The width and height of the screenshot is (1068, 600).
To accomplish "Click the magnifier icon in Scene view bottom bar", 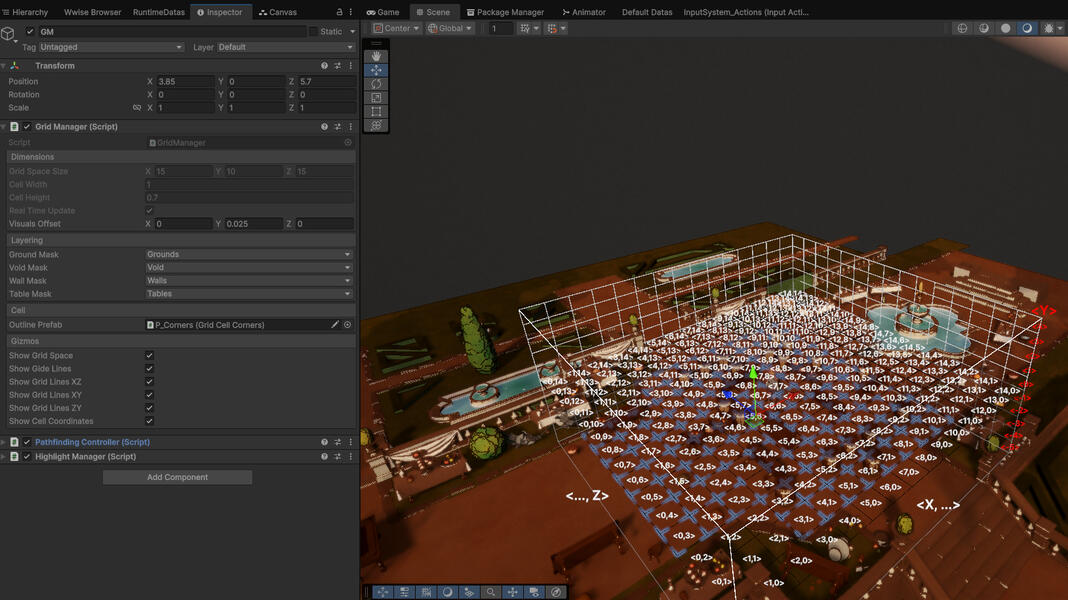I will (490, 591).
